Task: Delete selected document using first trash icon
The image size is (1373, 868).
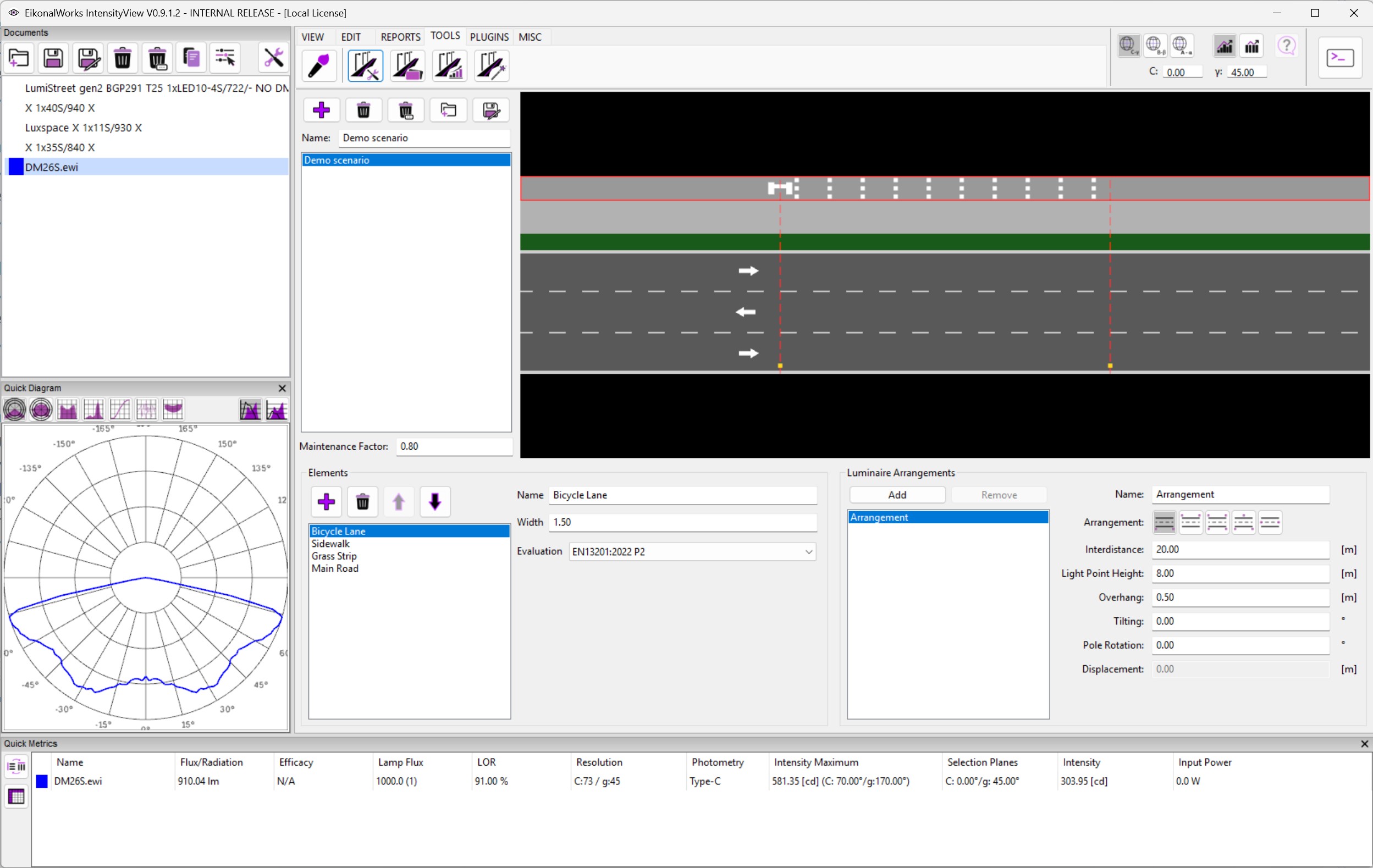Action: point(123,58)
